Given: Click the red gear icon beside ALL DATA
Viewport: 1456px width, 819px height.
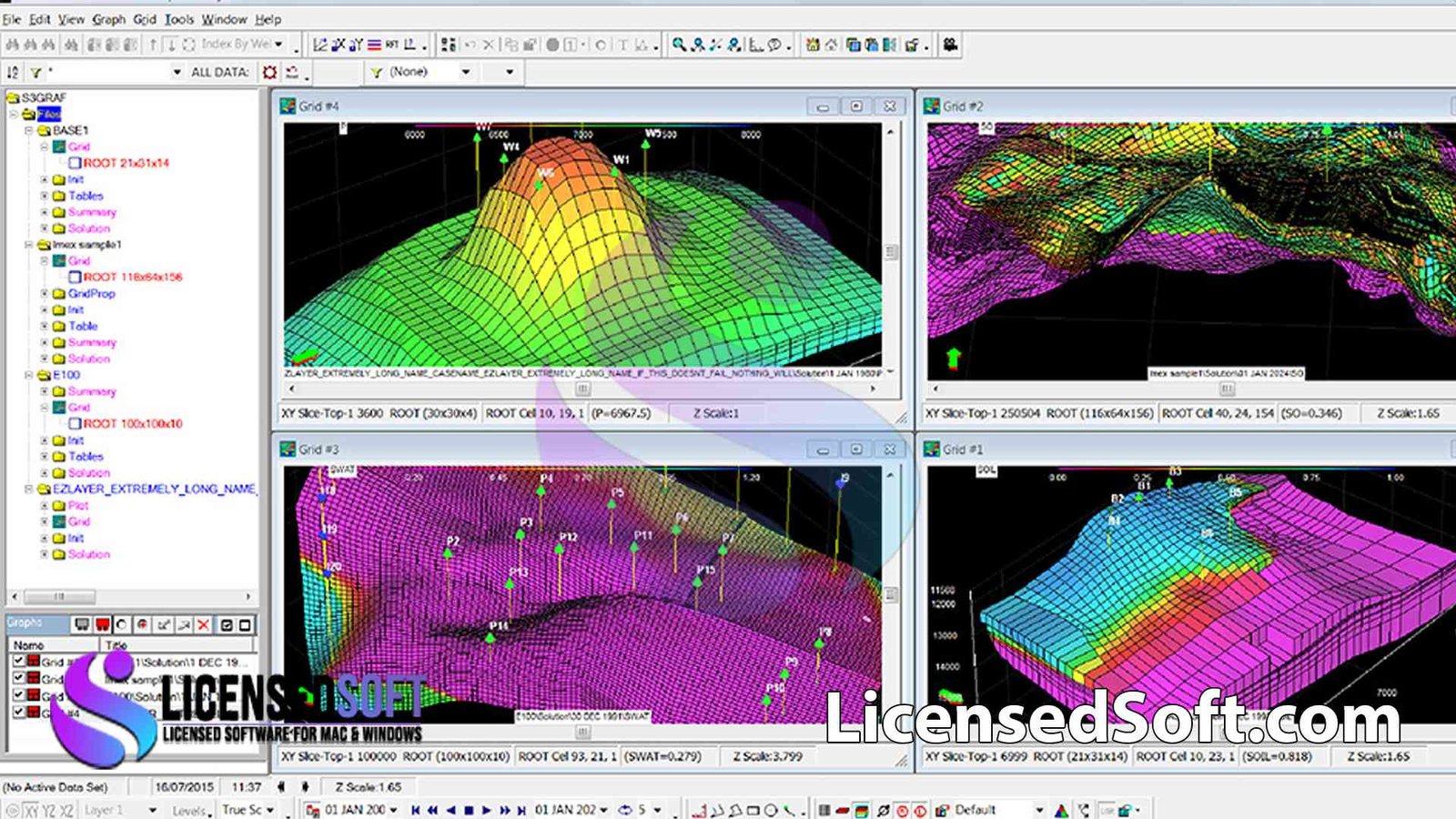Looking at the screenshot, I should click(270, 72).
